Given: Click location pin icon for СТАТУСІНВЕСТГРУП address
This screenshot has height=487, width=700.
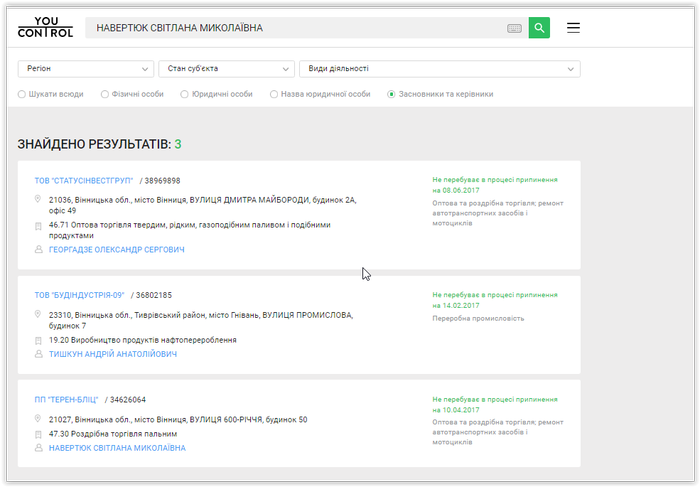Looking at the screenshot, I should click(x=38, y=199).
